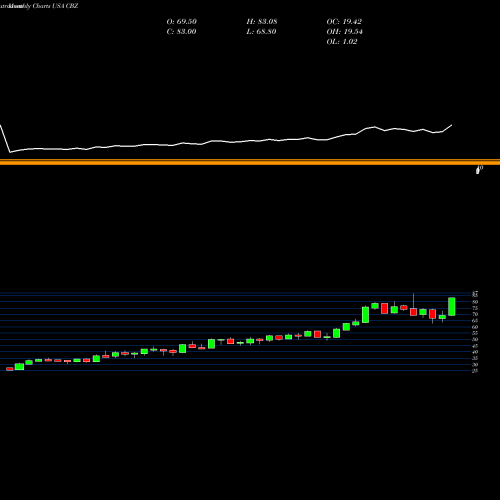Select the low value 'L: 68.80'
The height and width of the screenshot is (500, 500).
[x=261, y=32]
